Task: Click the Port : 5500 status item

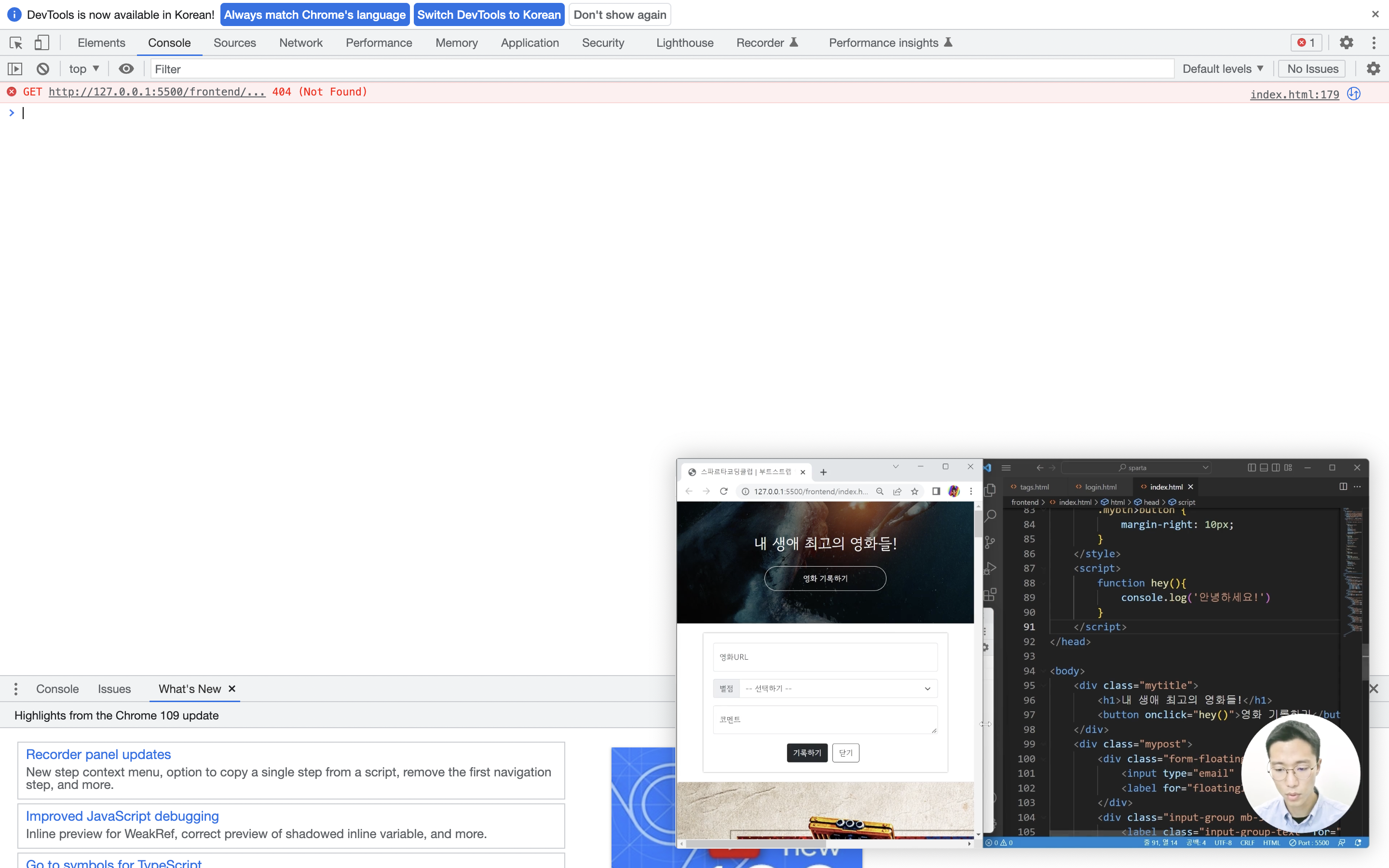Action: (x=1309, y=843)
